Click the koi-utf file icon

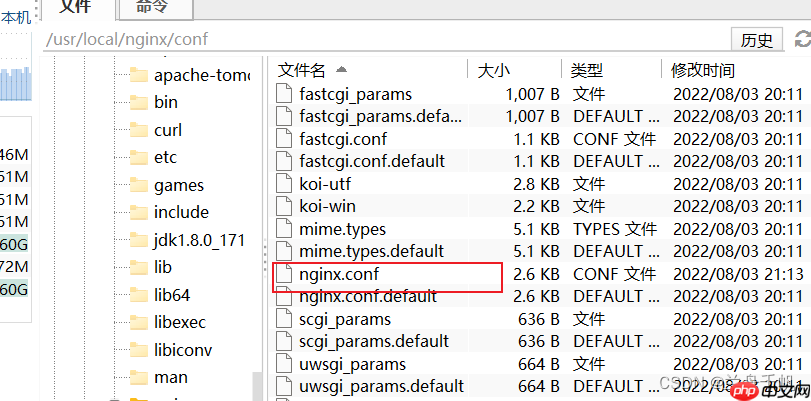point(284,184)
